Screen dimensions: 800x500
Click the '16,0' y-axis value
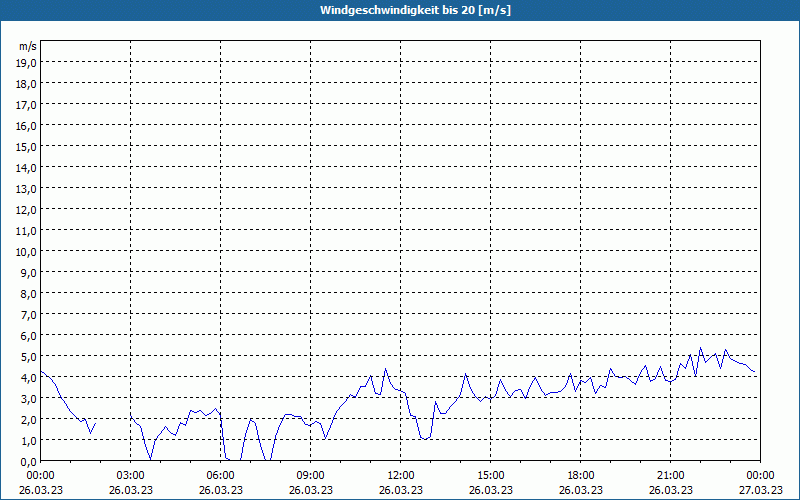[26, 126]
